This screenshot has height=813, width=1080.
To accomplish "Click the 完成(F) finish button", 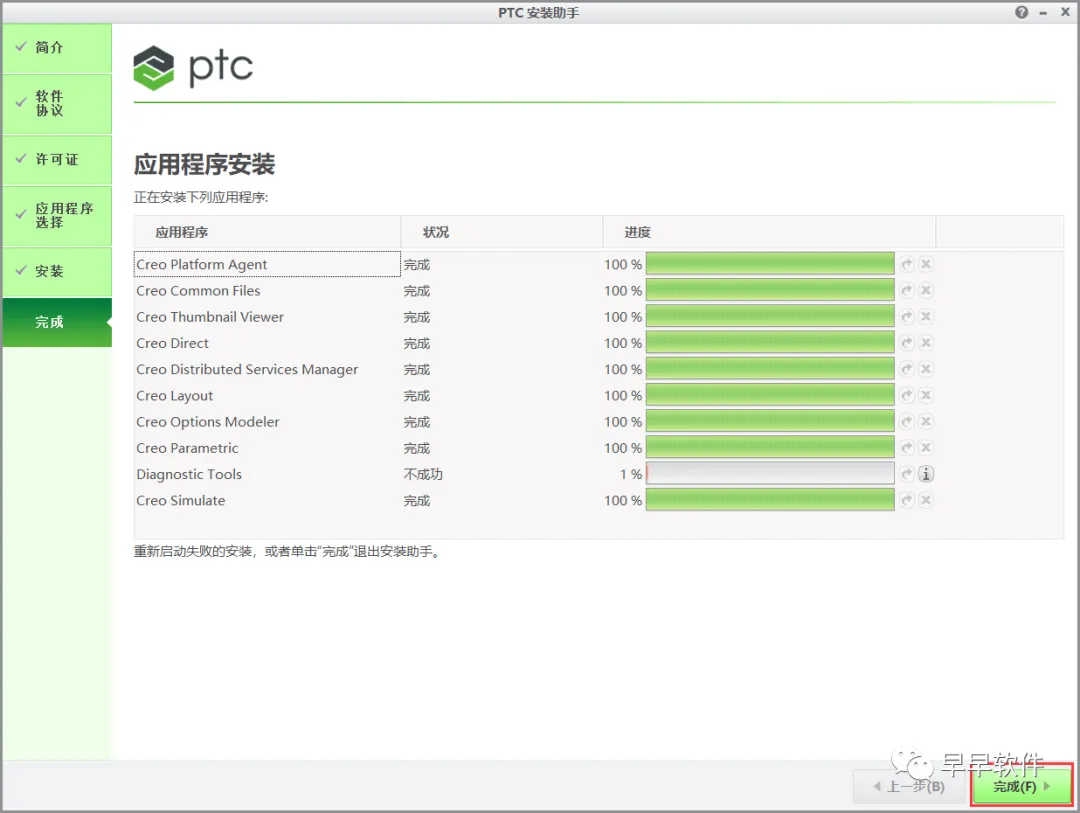I will pyautogui.click(x=1021, y=785).
